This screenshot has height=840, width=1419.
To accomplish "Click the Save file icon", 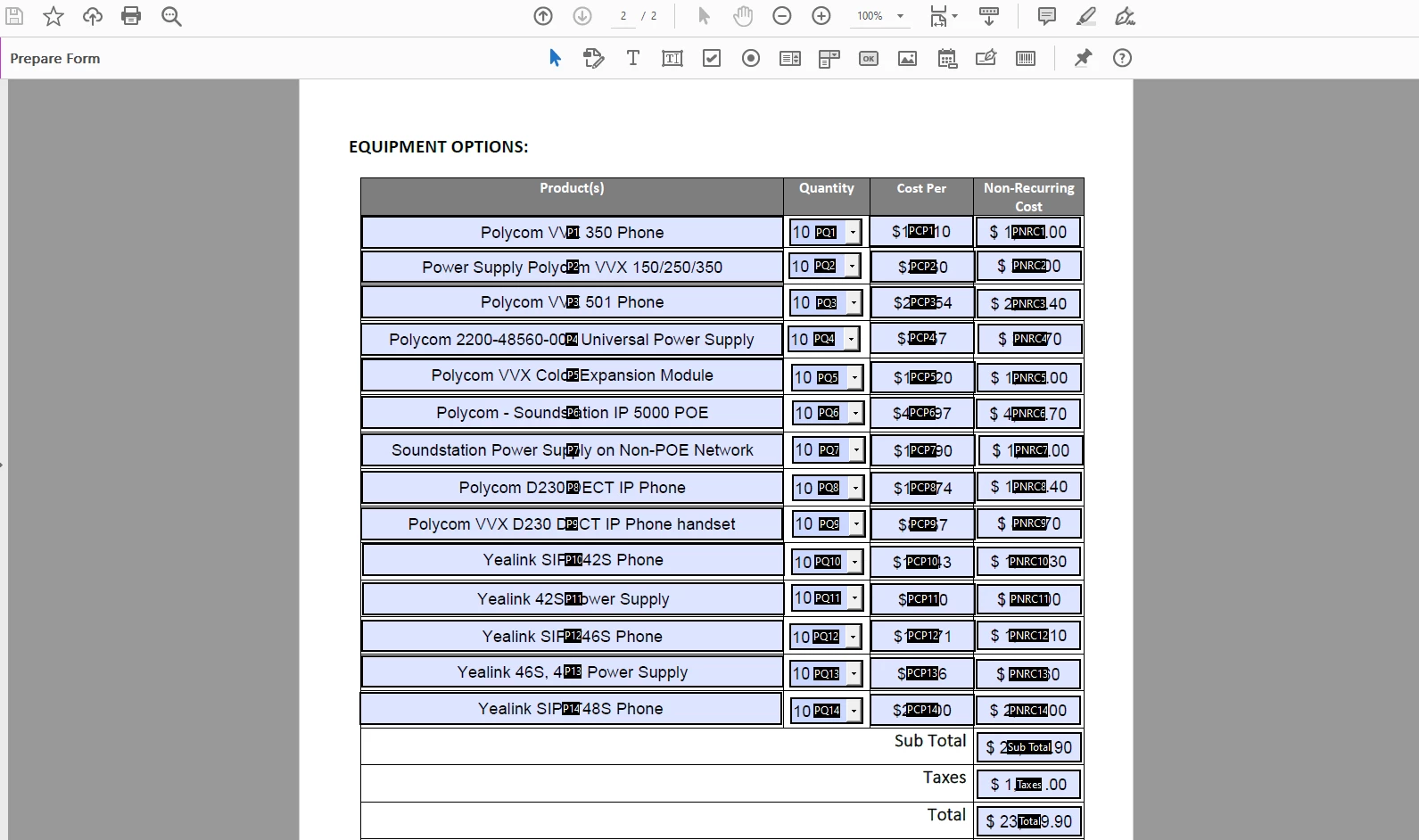I will [x=14, y=16].
